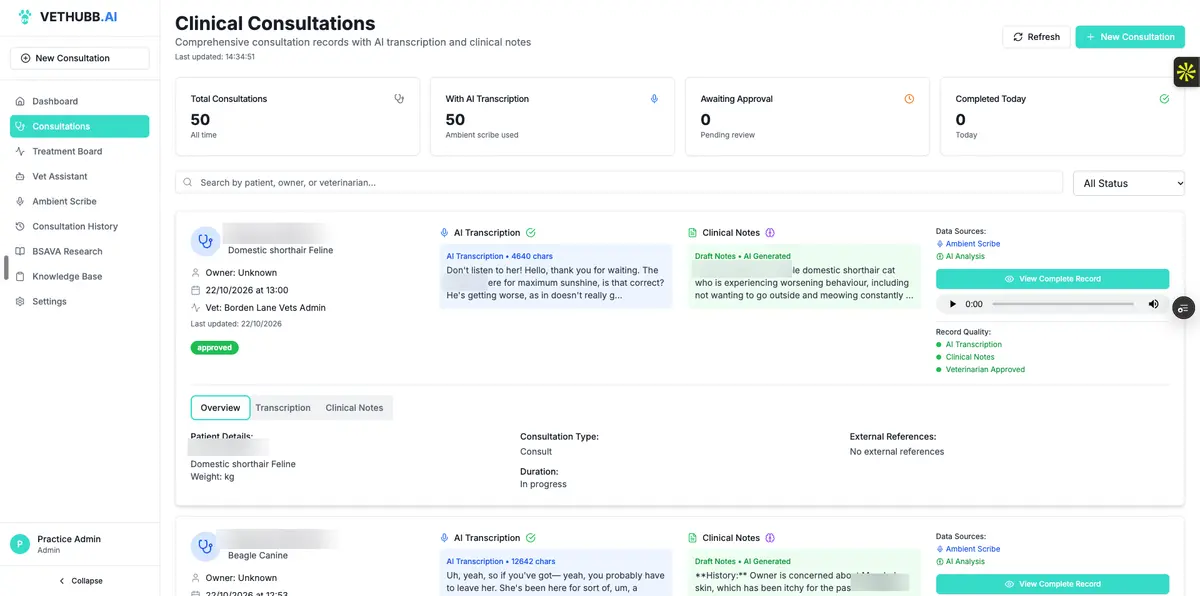This screenshot has height=596, width=1200.
Task: Select the Overview tab
Action: click(220, 408)
